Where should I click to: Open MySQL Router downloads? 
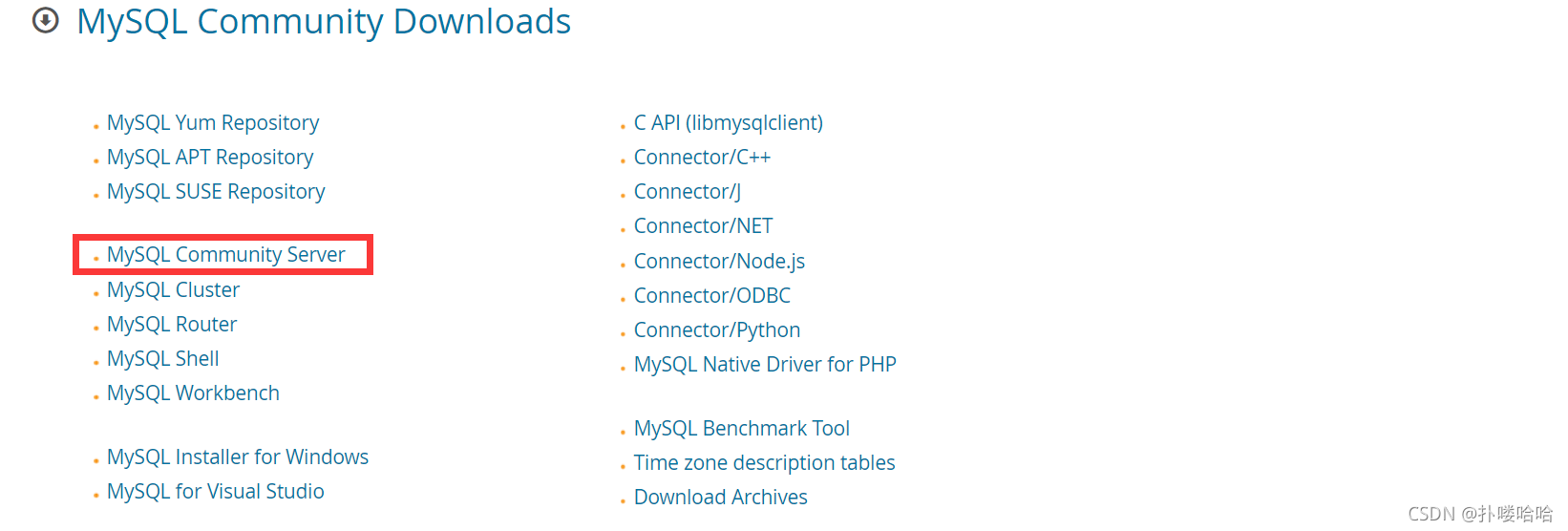pyautogui.click(x=172, y=325)
